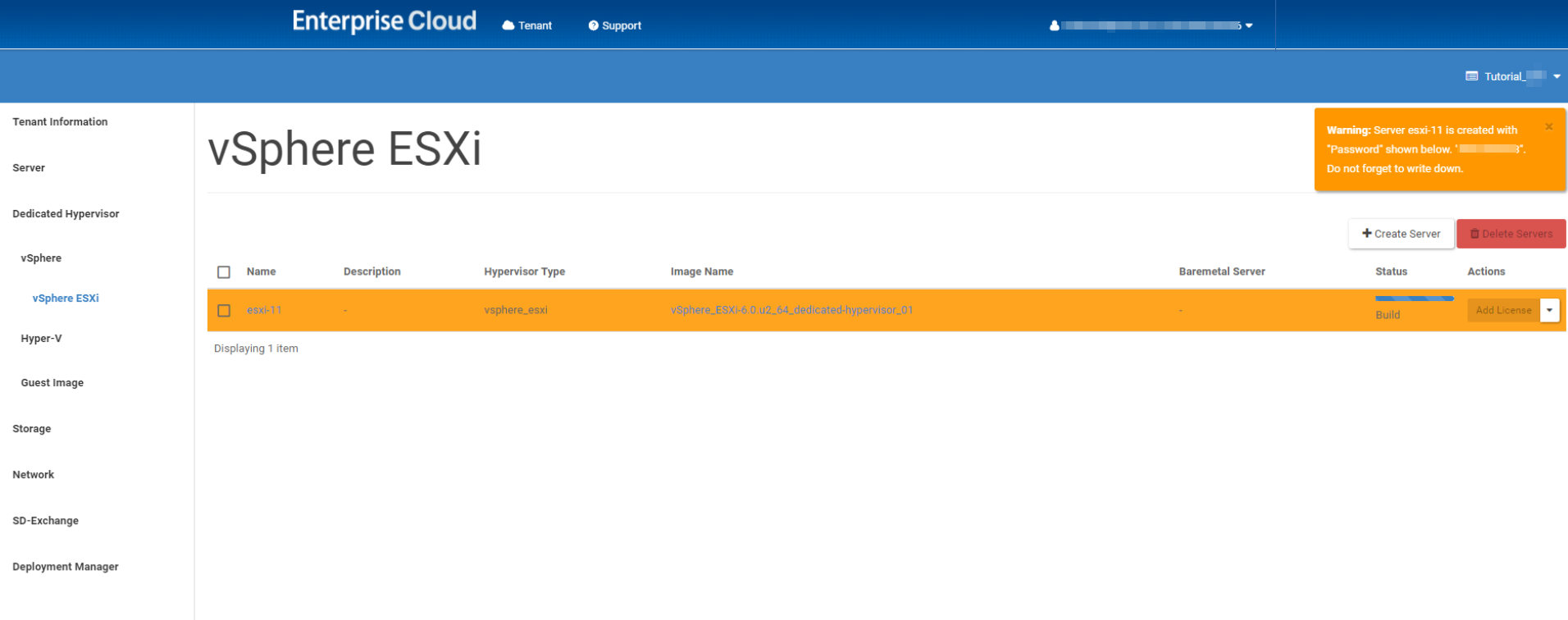Viewport: 1568px width, 620px height.
Task: Click the Hypervisor Type column header
Action: coord(524,271)
